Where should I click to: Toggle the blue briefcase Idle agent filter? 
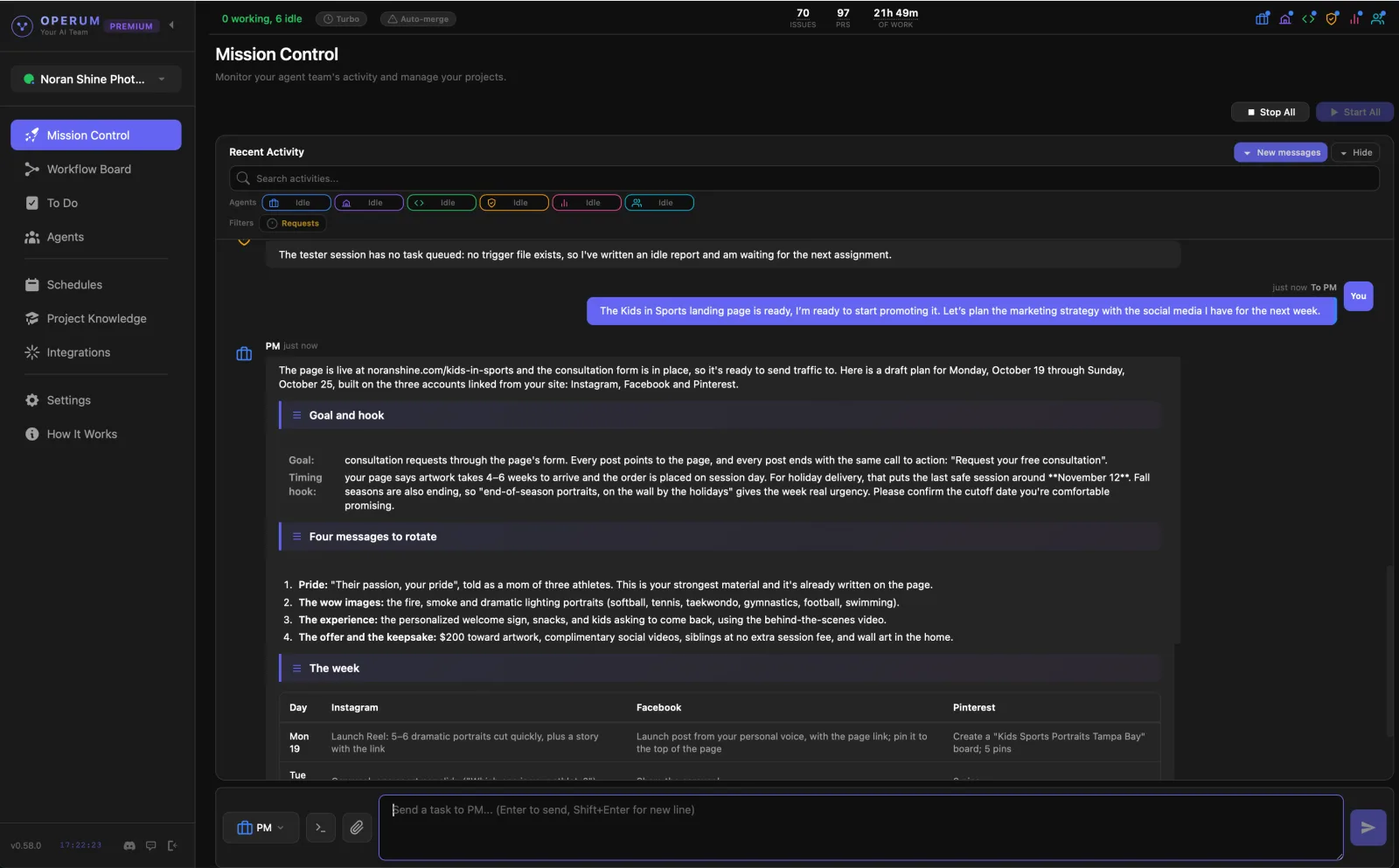tap(296, 203)
